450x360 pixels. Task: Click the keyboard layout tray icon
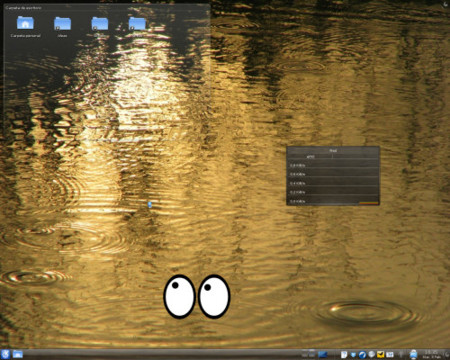pos(390,355)
